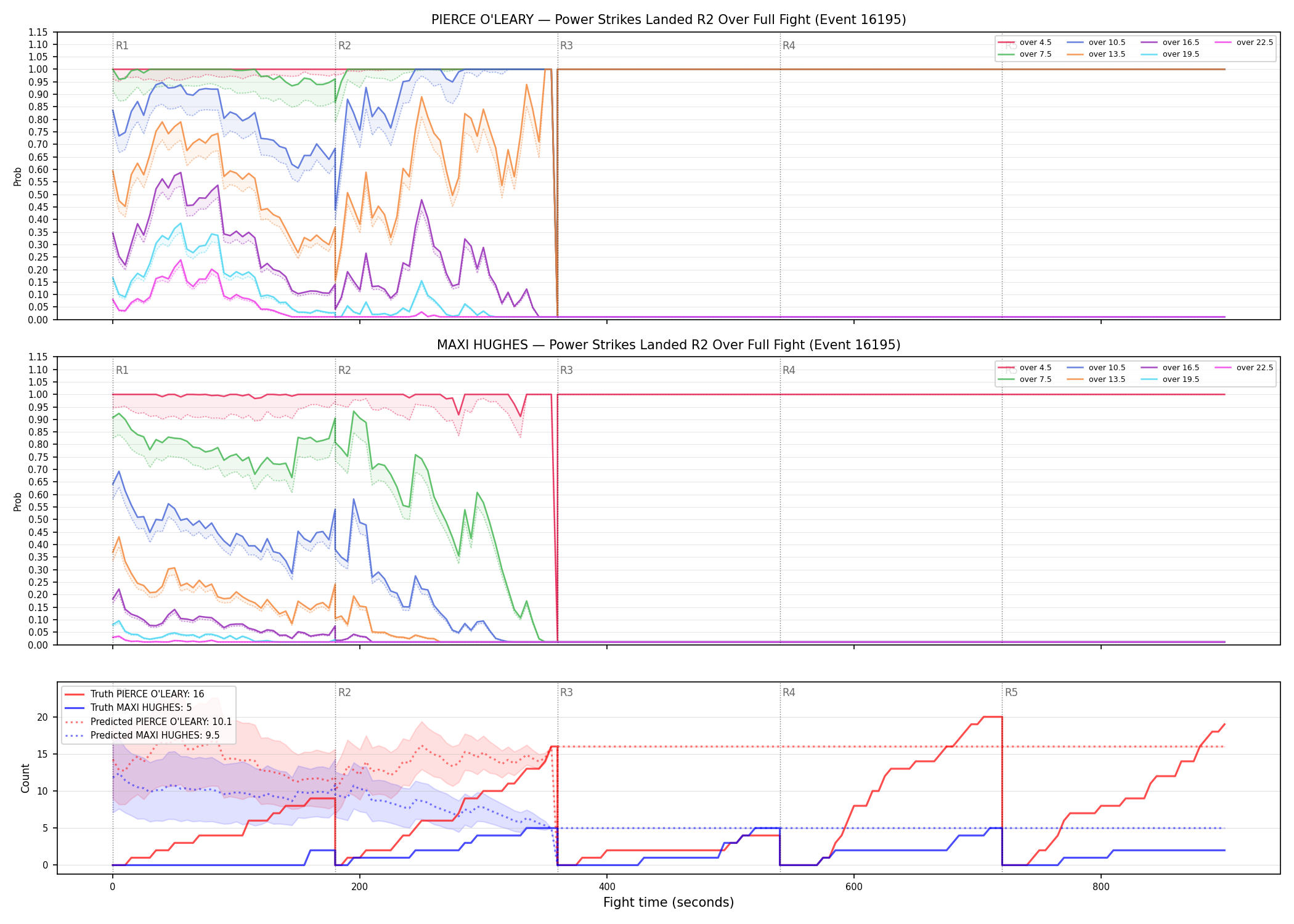The width and height of the screenshot is (1294, 924).
Task: Click R2 marker in Count chart
Action: point(344,692)
